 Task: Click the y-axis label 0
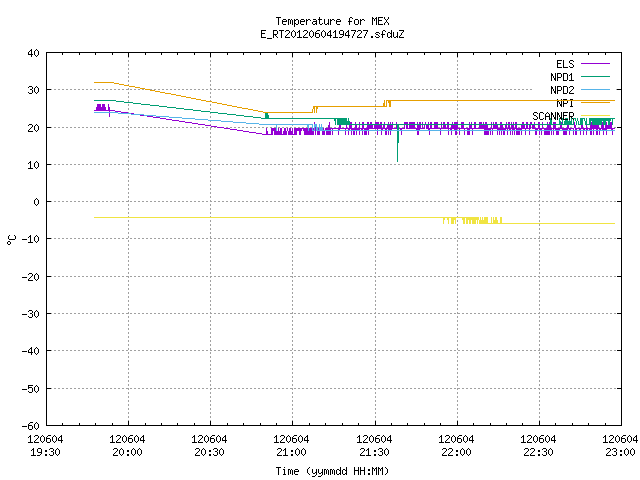pyautogui.click(x=37, y=202)
